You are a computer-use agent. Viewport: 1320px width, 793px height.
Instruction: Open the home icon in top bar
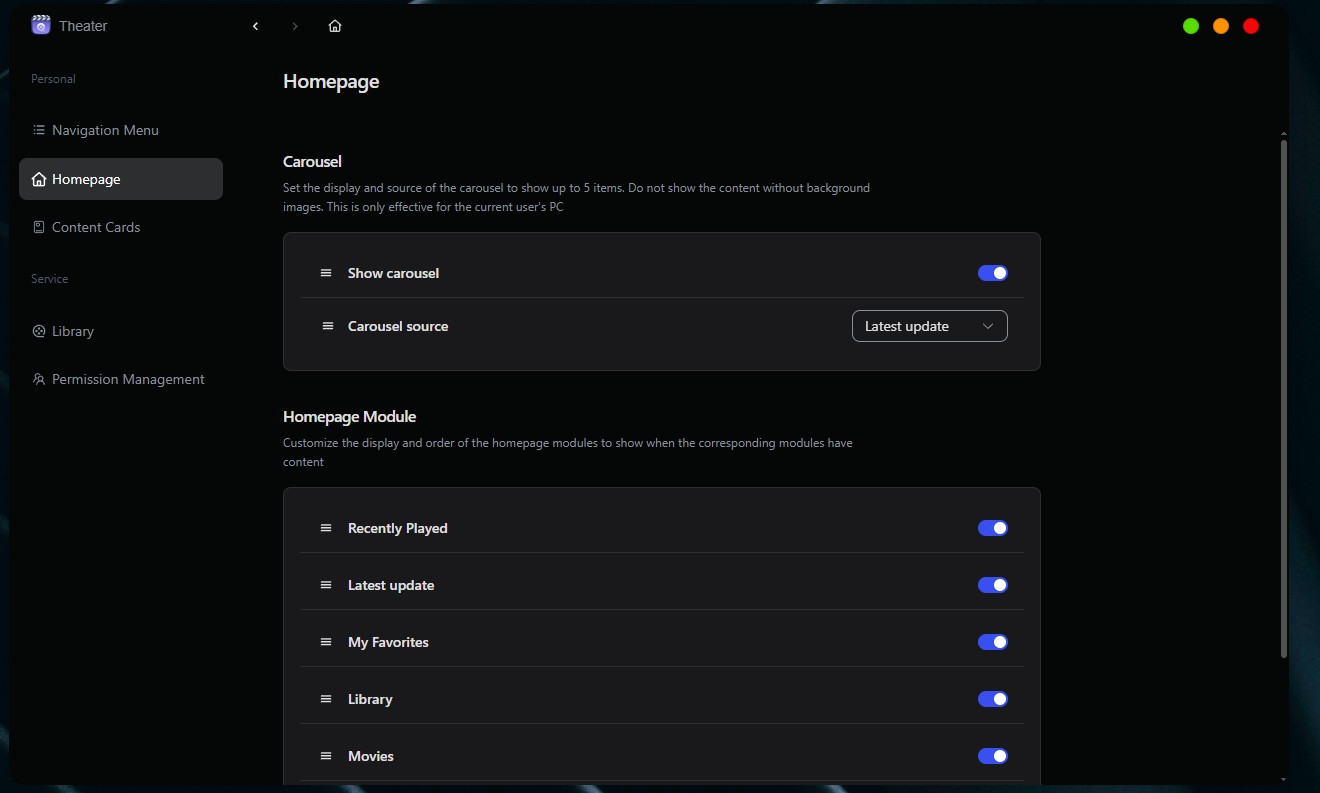tap(335, 26)
